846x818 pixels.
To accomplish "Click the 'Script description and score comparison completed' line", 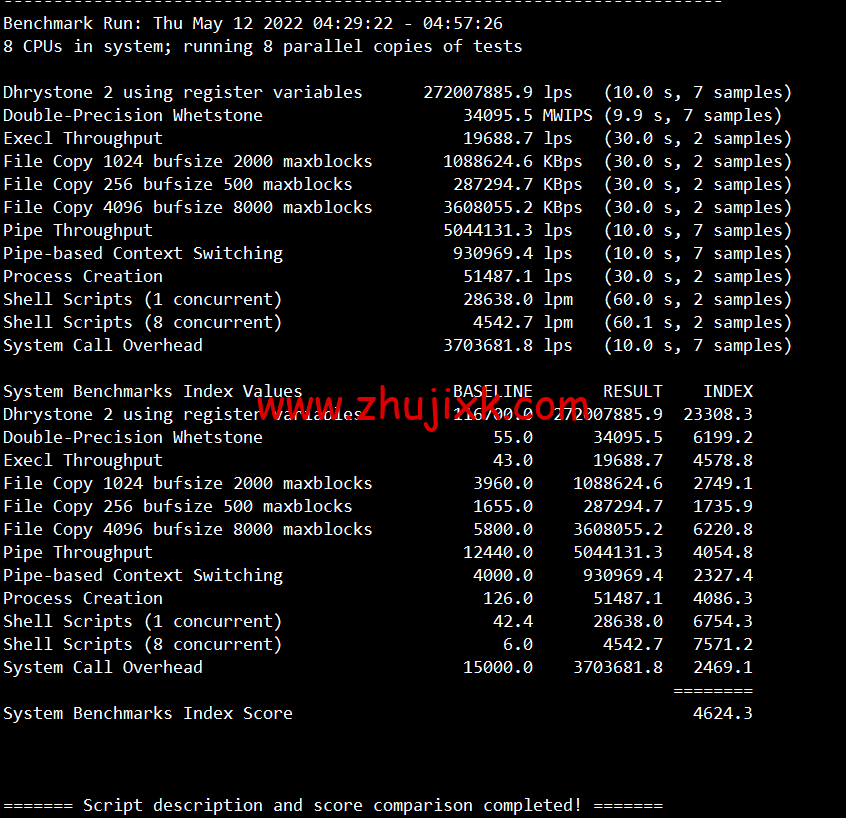I will 332,805.
